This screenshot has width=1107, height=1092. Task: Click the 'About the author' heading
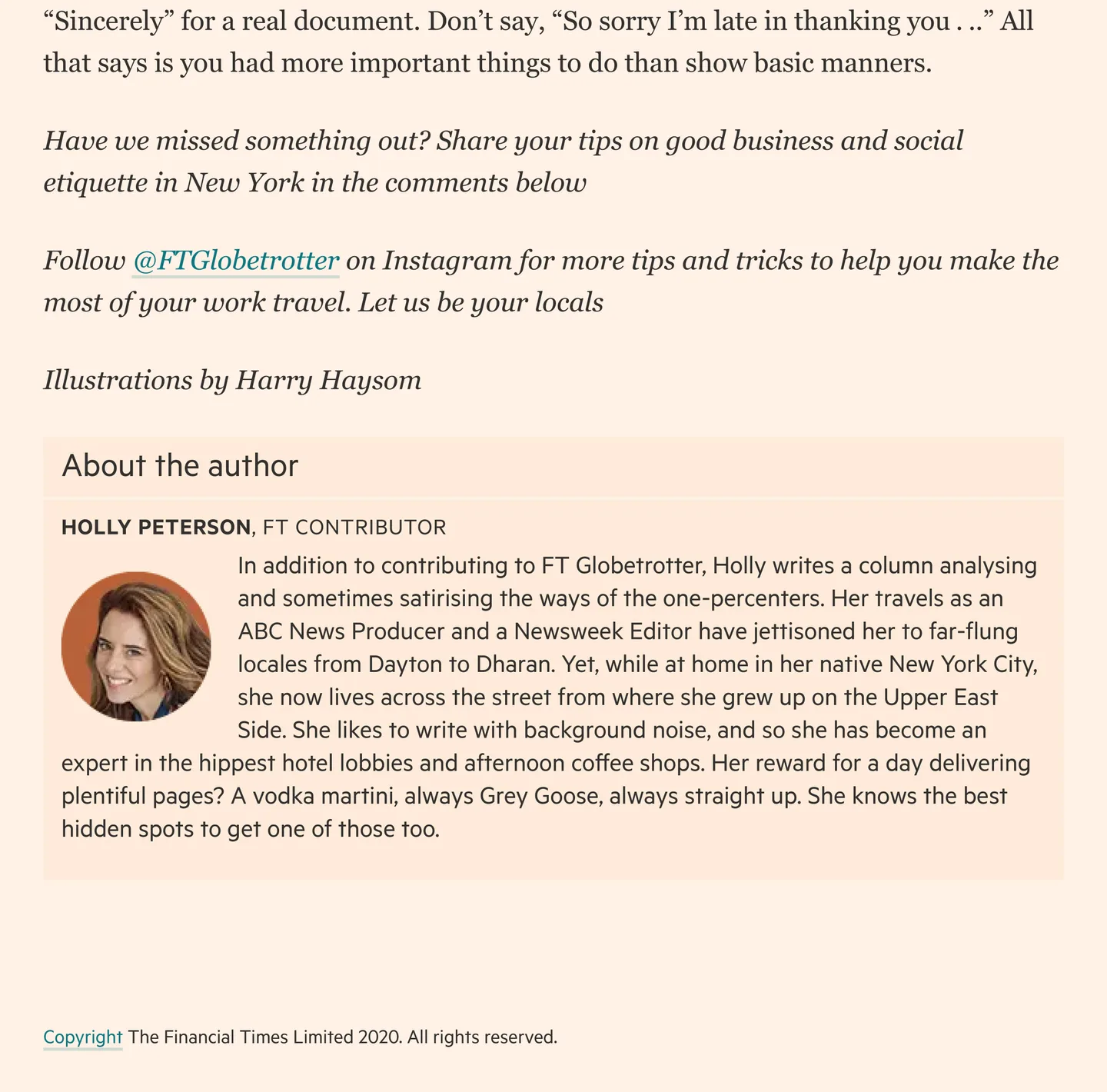[180, 466]
